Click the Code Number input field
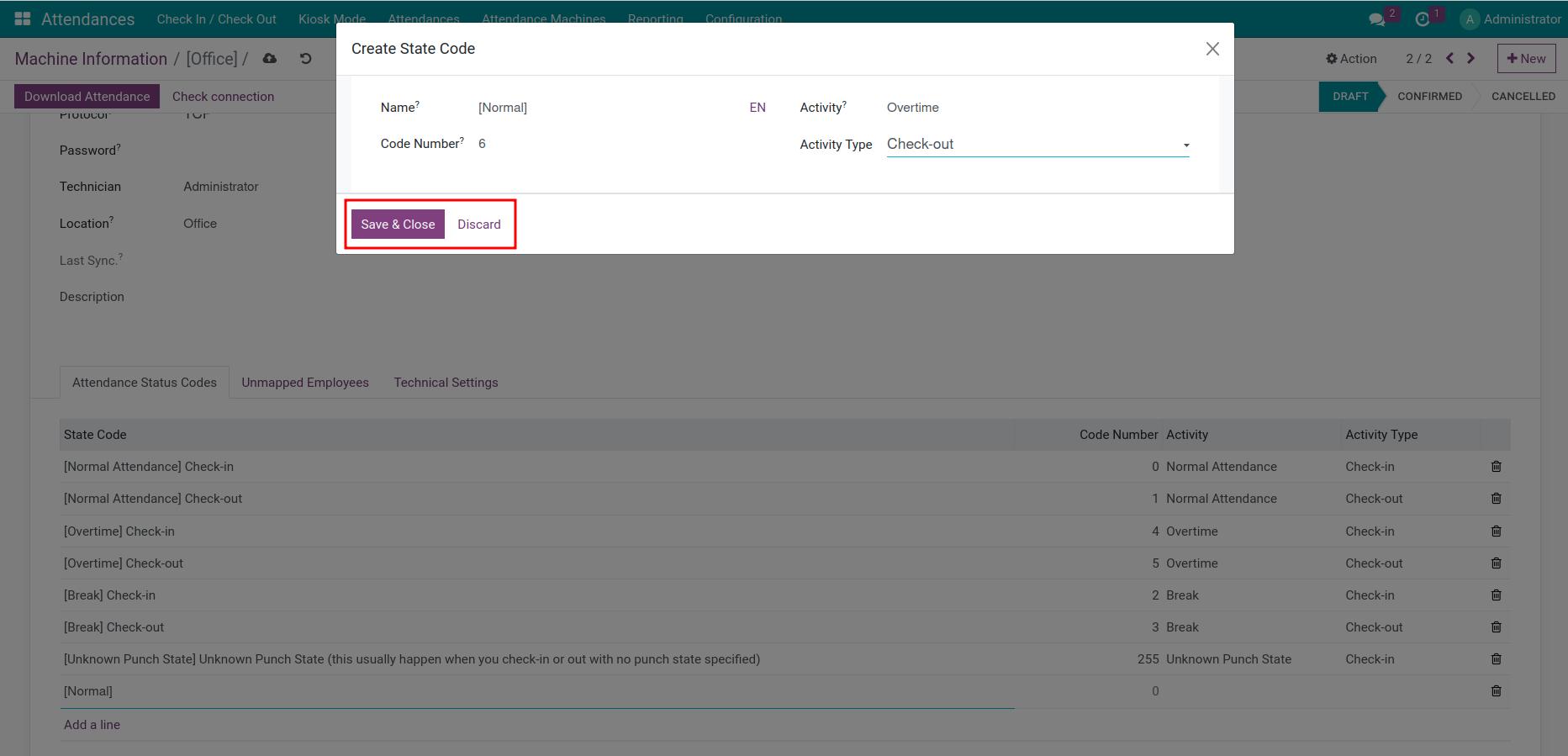The image size is (1568, 756). (605, 144)
